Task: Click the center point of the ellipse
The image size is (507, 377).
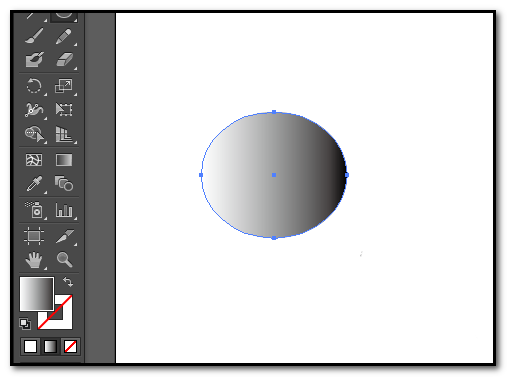Action: [x=274, y=175]
